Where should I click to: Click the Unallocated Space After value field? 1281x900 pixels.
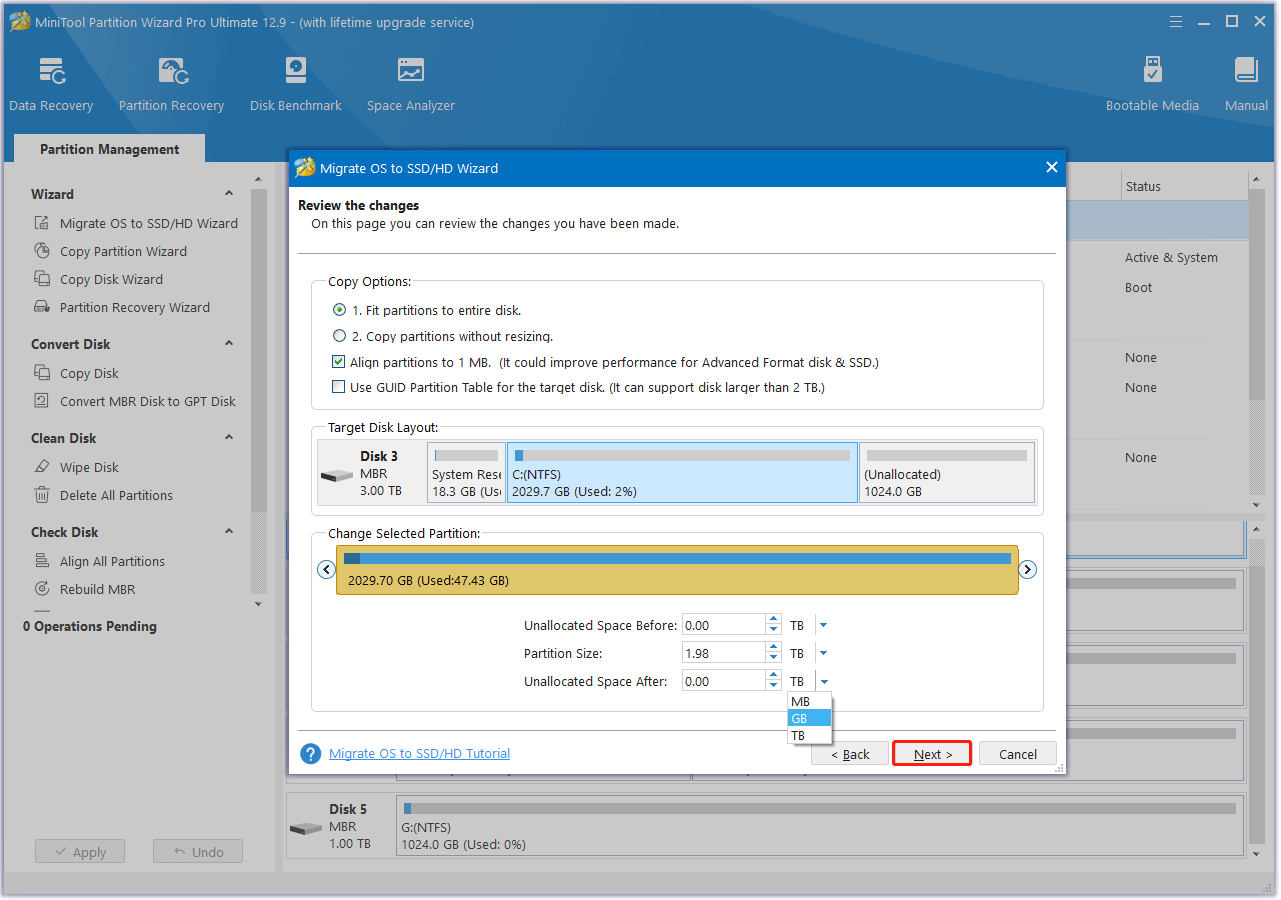coord(723,681)
